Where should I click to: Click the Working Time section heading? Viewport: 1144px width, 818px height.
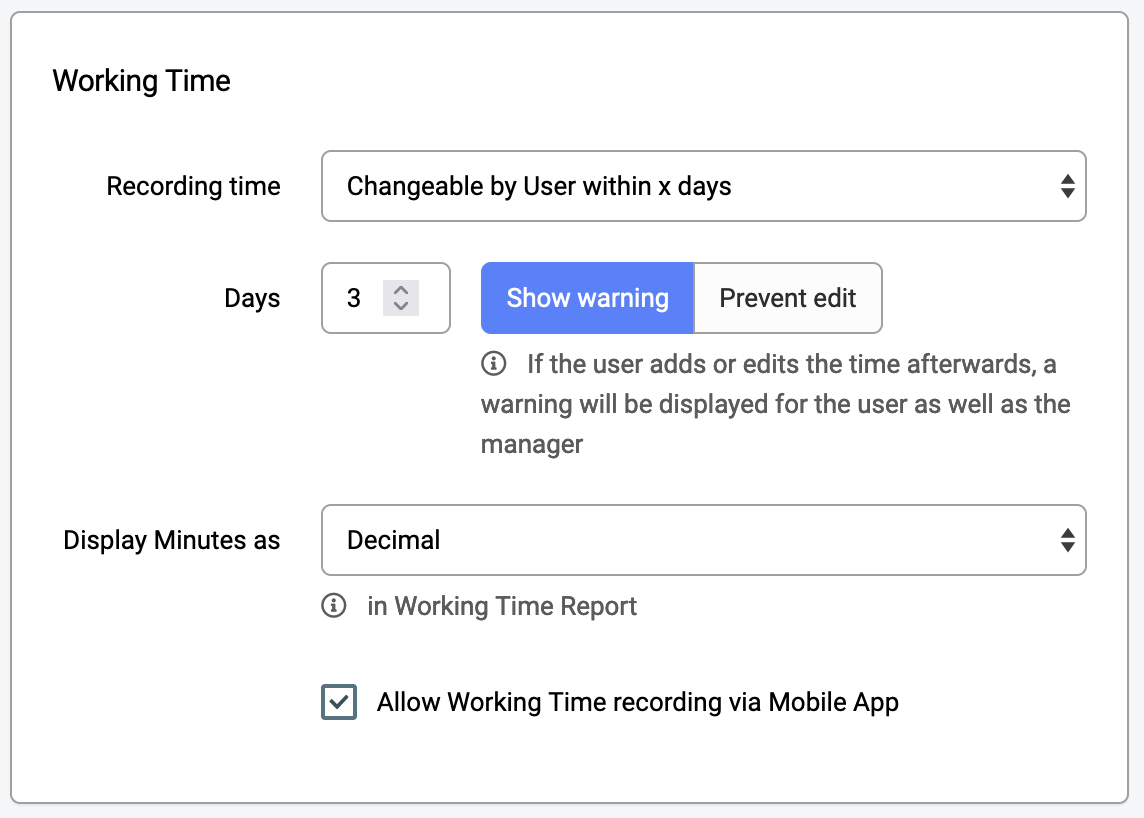point(142,80)
